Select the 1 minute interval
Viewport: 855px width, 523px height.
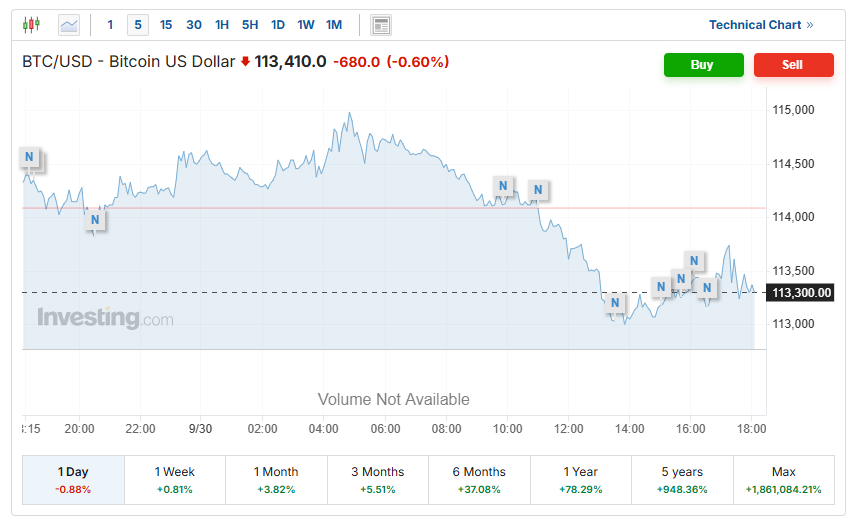[111, 25]
